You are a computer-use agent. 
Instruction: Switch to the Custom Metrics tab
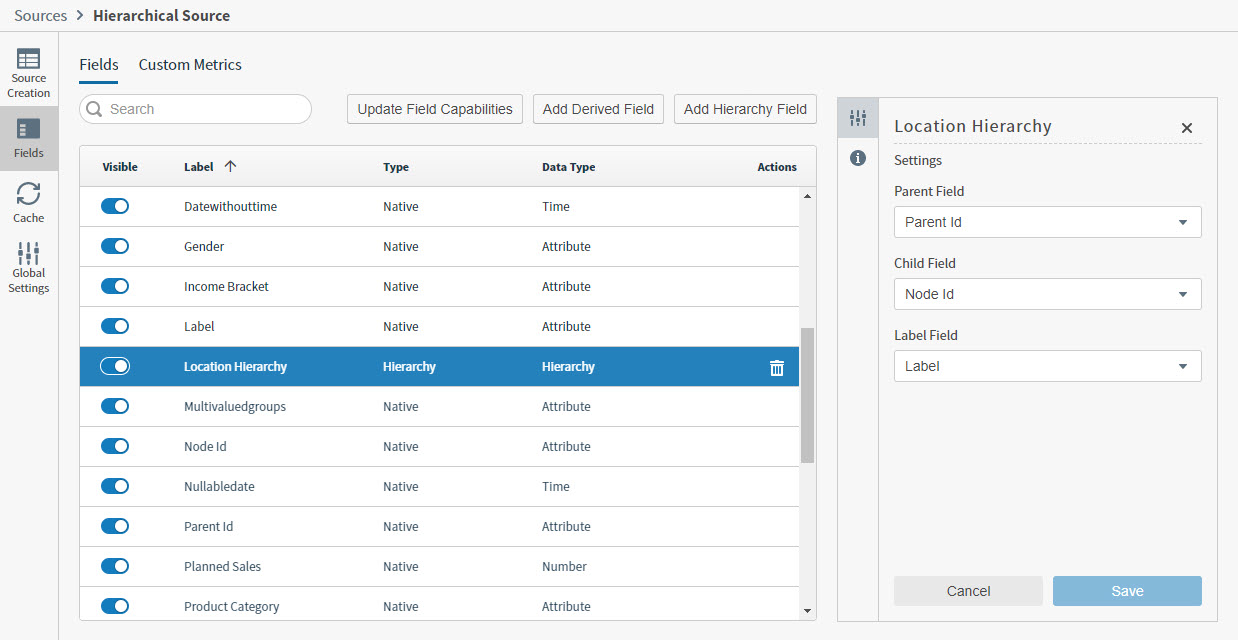pos(190,64)
